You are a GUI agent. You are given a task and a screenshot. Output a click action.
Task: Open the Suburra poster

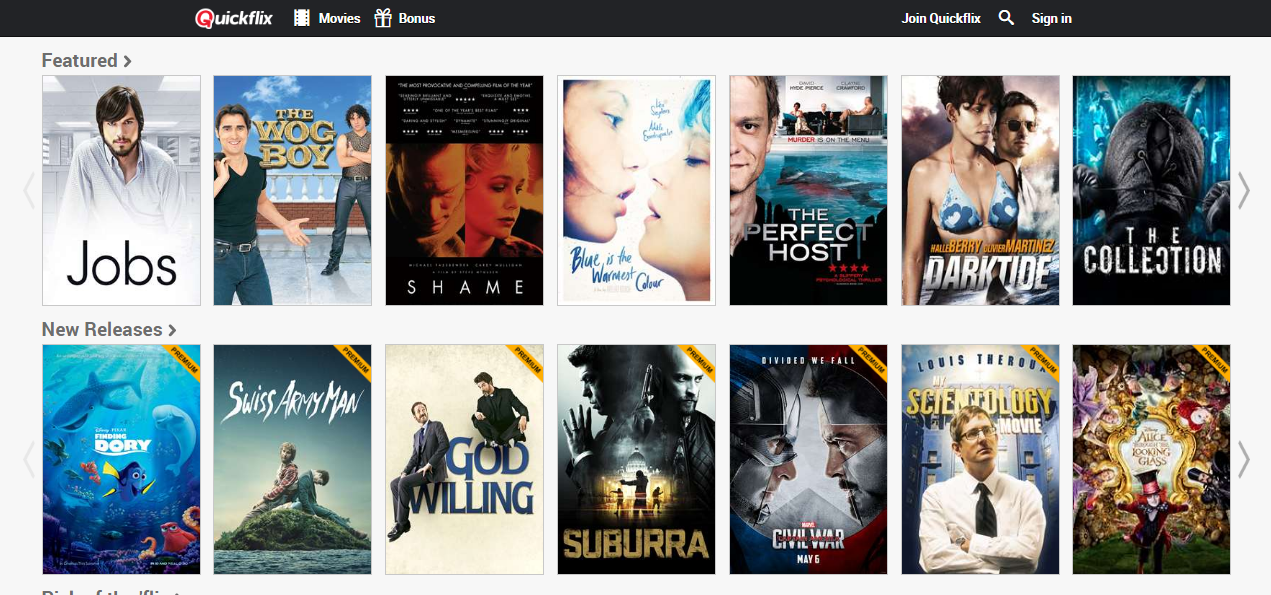coord(636,460)
